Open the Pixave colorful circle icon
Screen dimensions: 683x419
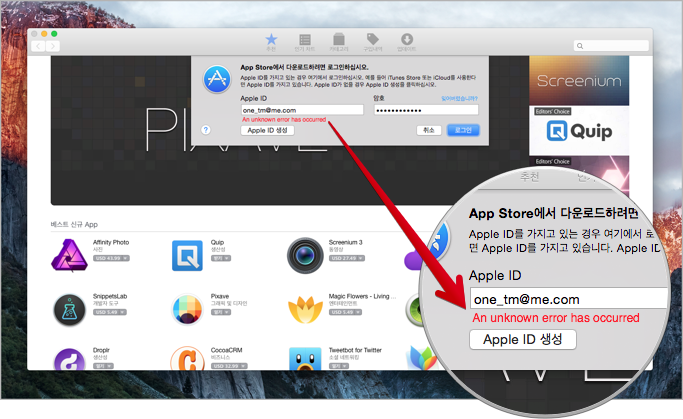[x=187, y=310]
